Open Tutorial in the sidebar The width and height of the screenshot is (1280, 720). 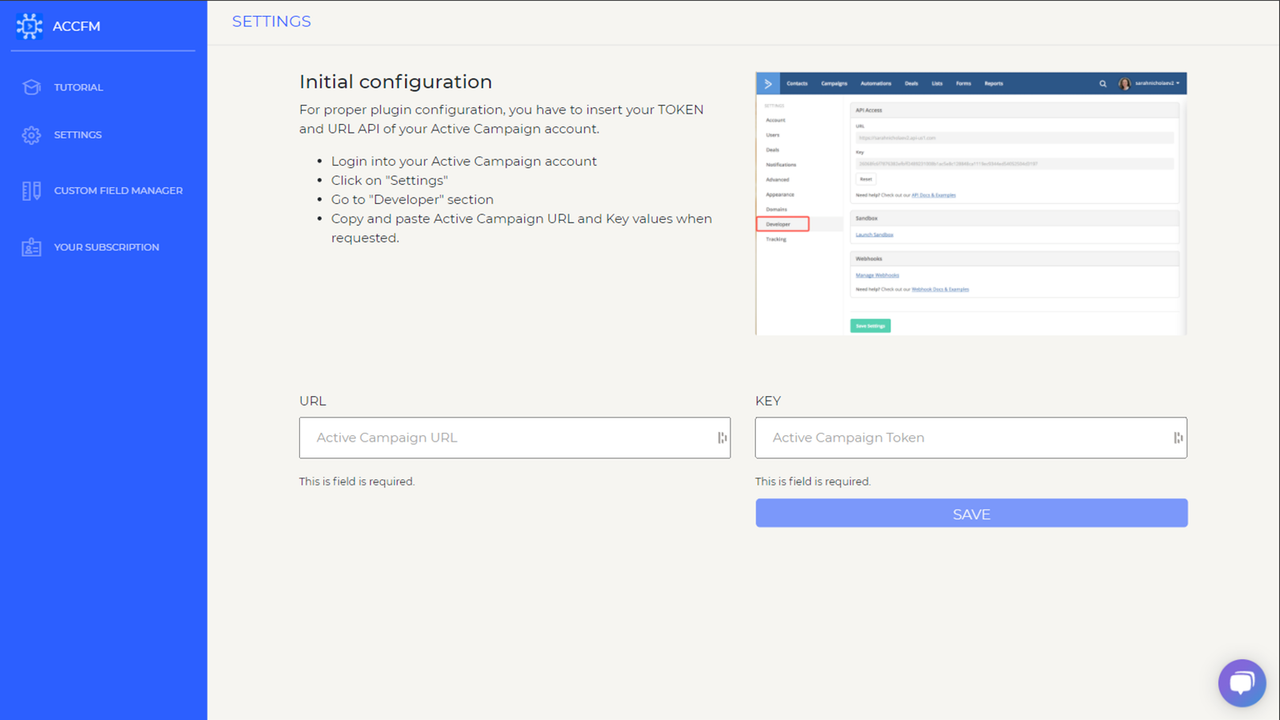pyautogui.click(x=78, y=87)
